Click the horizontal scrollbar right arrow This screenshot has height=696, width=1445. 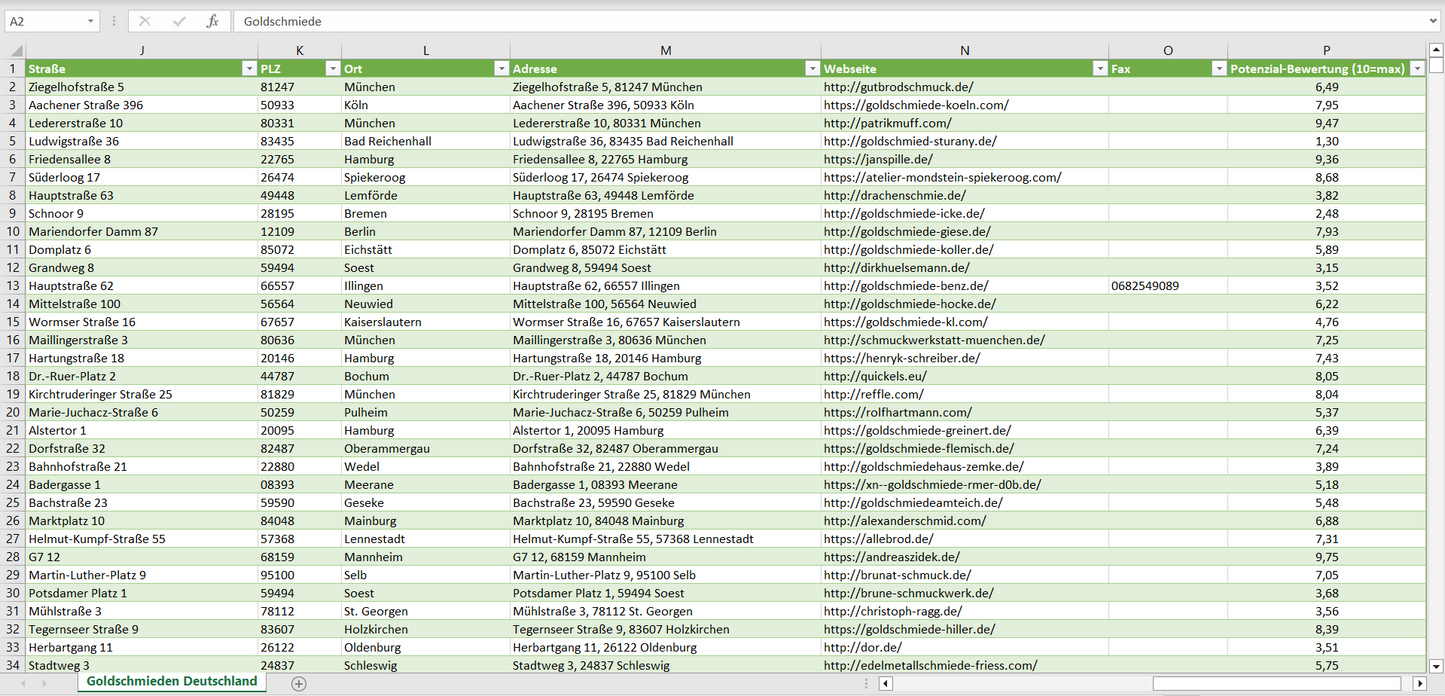[1419, 684]
